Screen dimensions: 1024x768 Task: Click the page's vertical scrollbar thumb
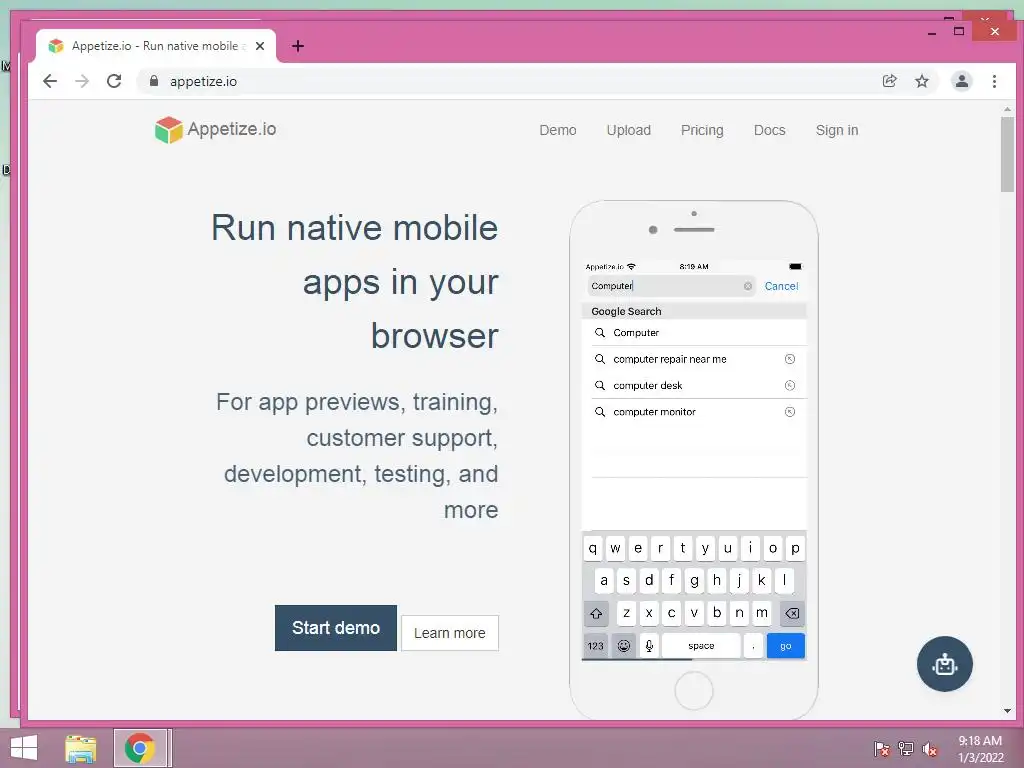point(1007,154)
